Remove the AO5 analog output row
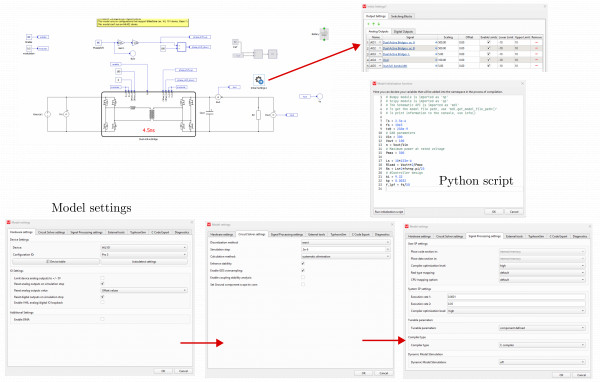600x382 pixels. (536, 66)
